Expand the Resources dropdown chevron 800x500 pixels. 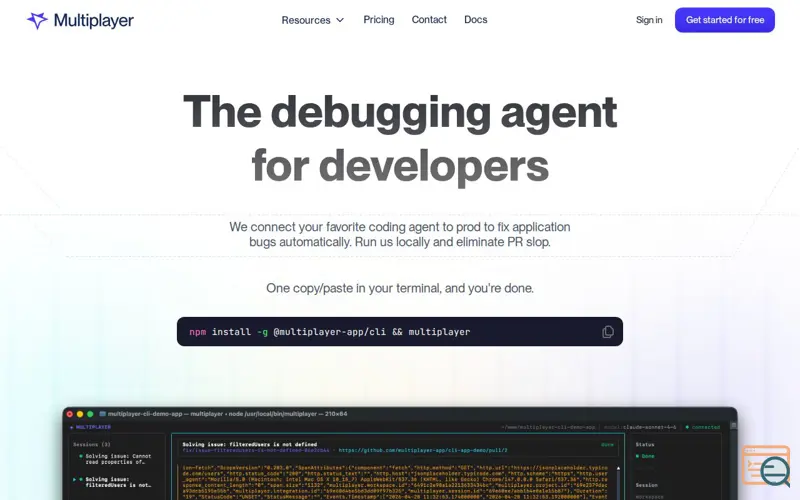point(340,20)
